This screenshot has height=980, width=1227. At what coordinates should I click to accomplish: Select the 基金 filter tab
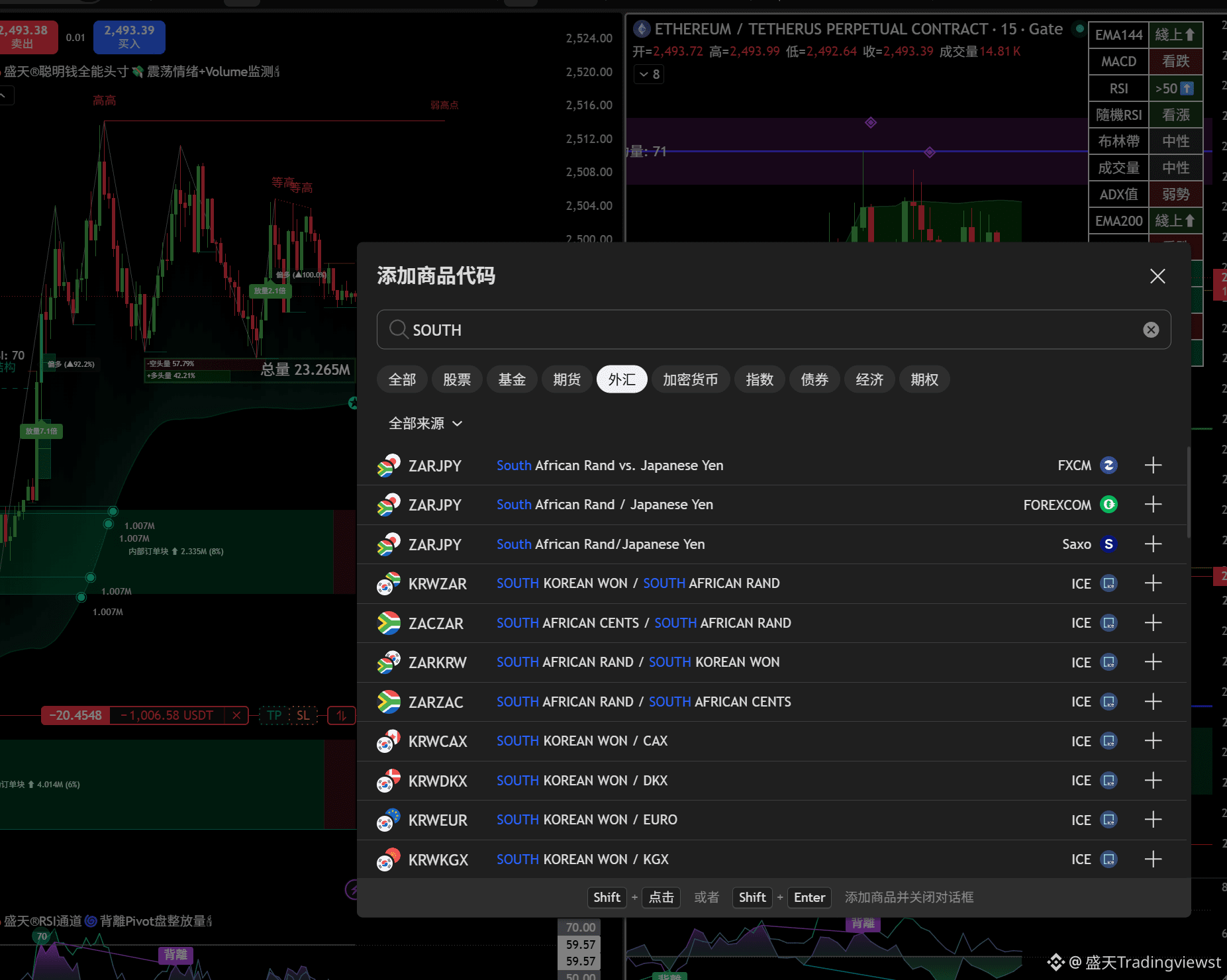tap(512, 379)
